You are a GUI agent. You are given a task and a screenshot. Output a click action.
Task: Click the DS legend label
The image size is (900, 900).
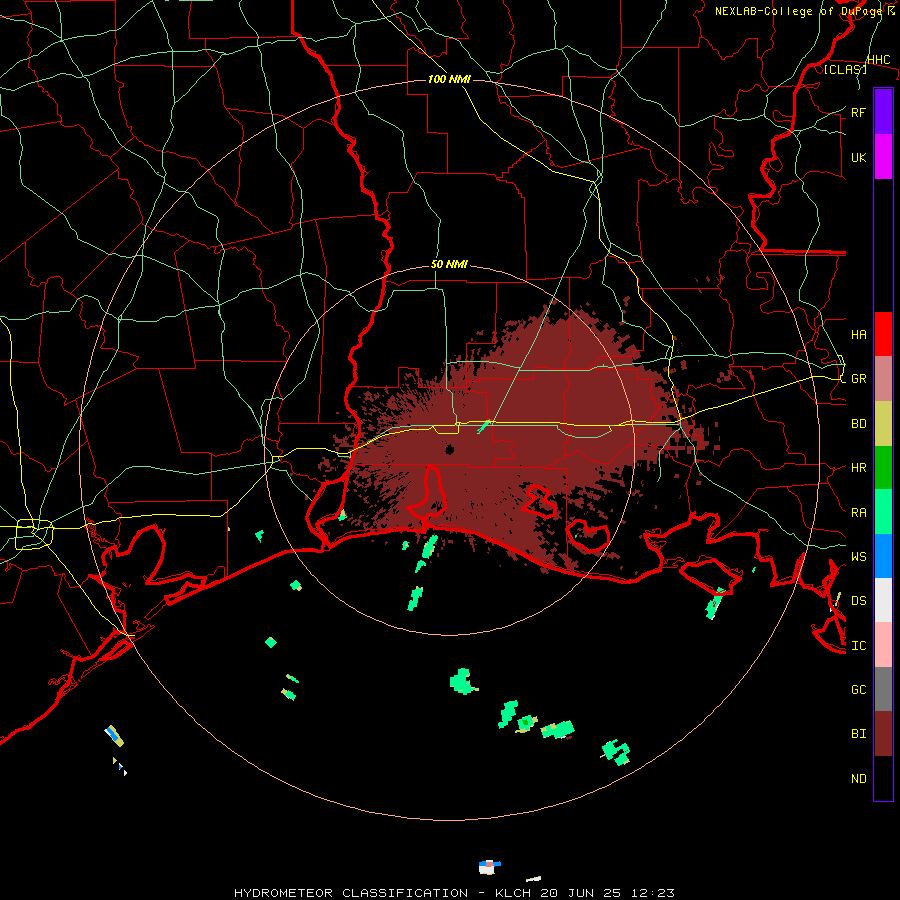pyautogui.click(x=859, y=600)
